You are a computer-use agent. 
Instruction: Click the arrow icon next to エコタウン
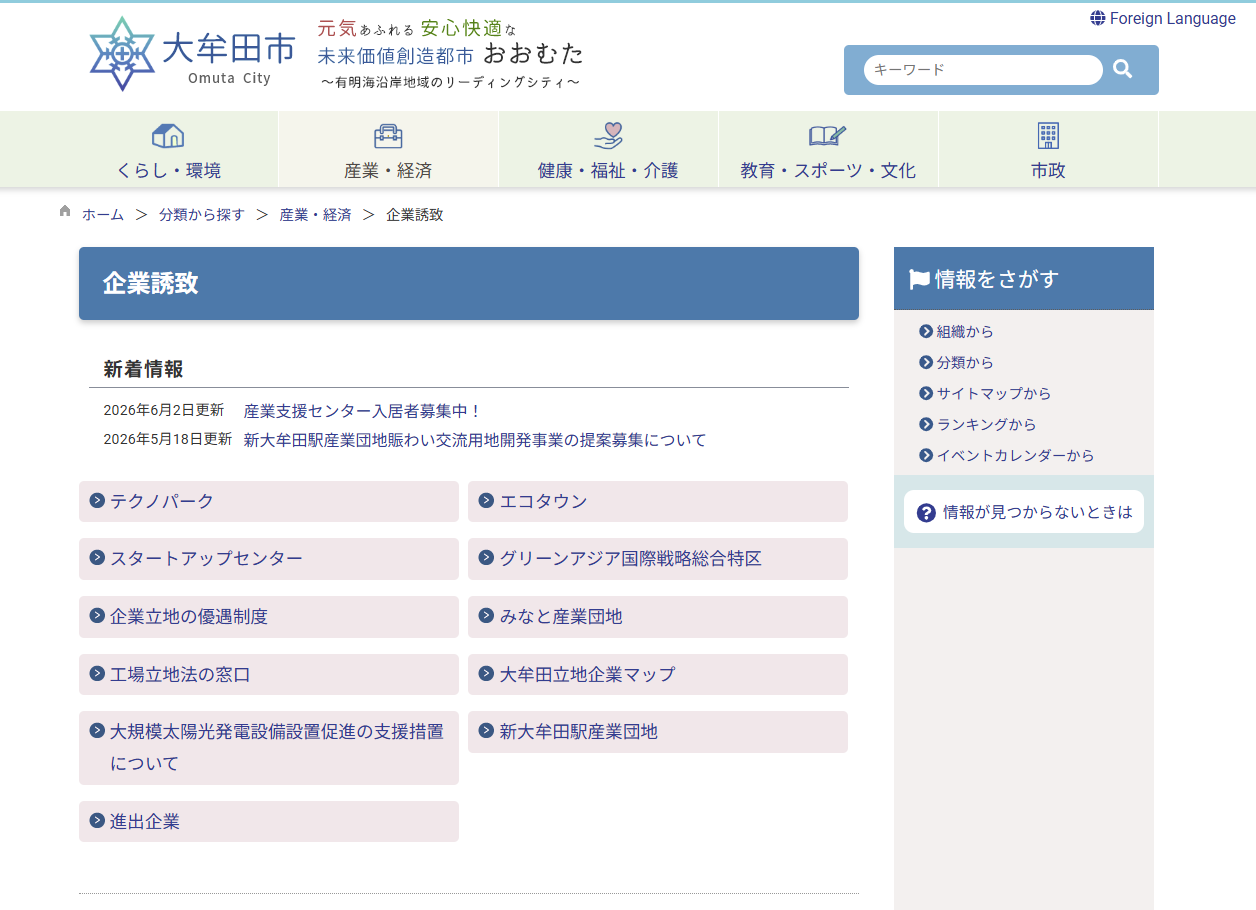[486, 500]
